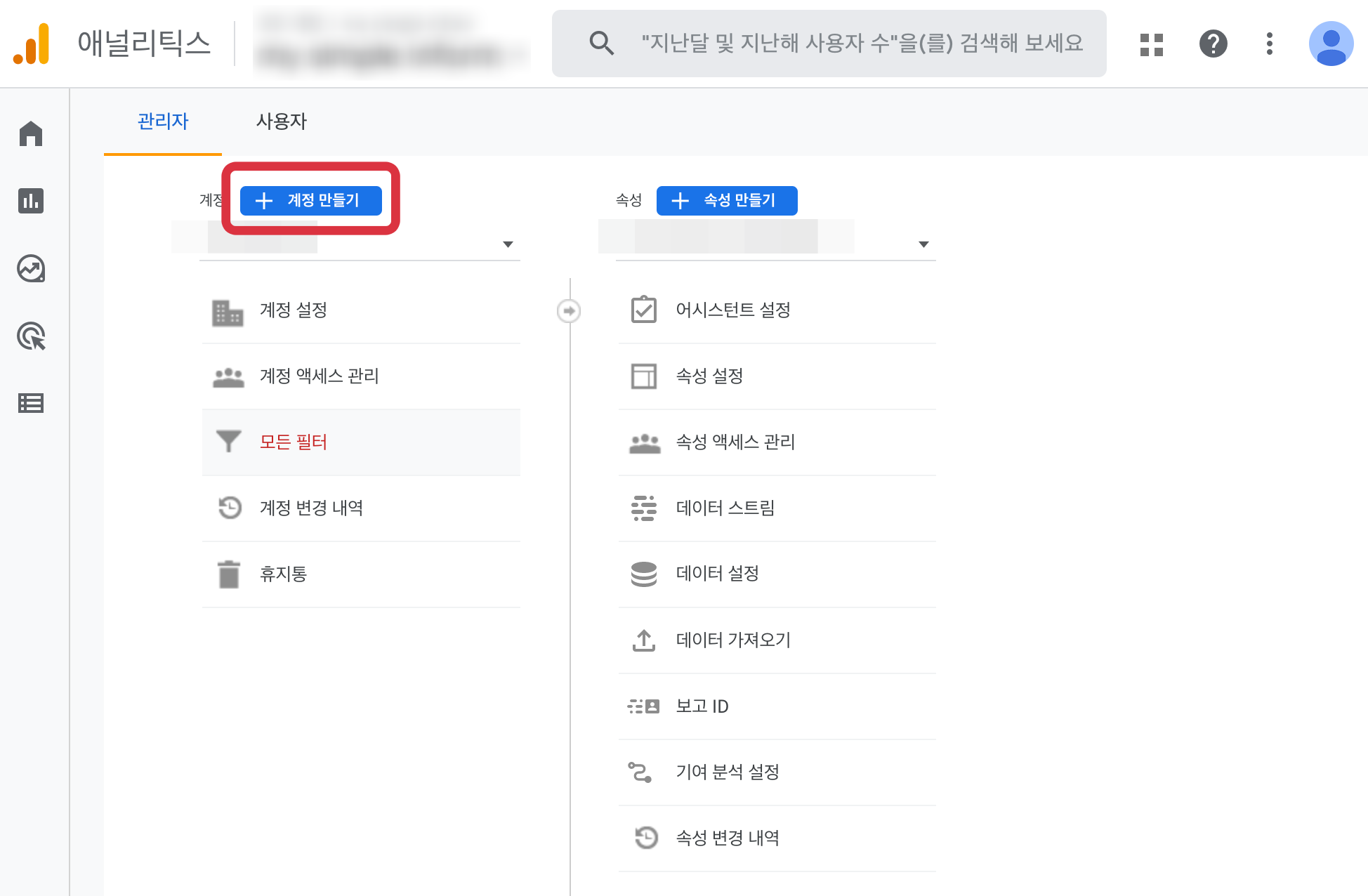
Task: Open Reports bar chart icon in sidebar
Action: pos(31,201)
